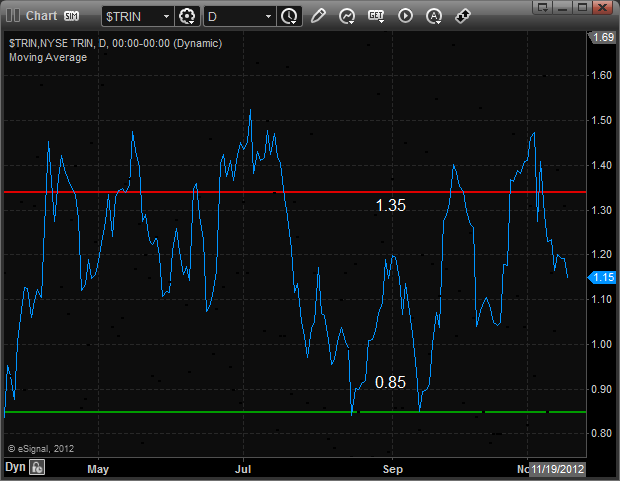
Task: Open the symbol settings gear menu
Action: [187, 17]
